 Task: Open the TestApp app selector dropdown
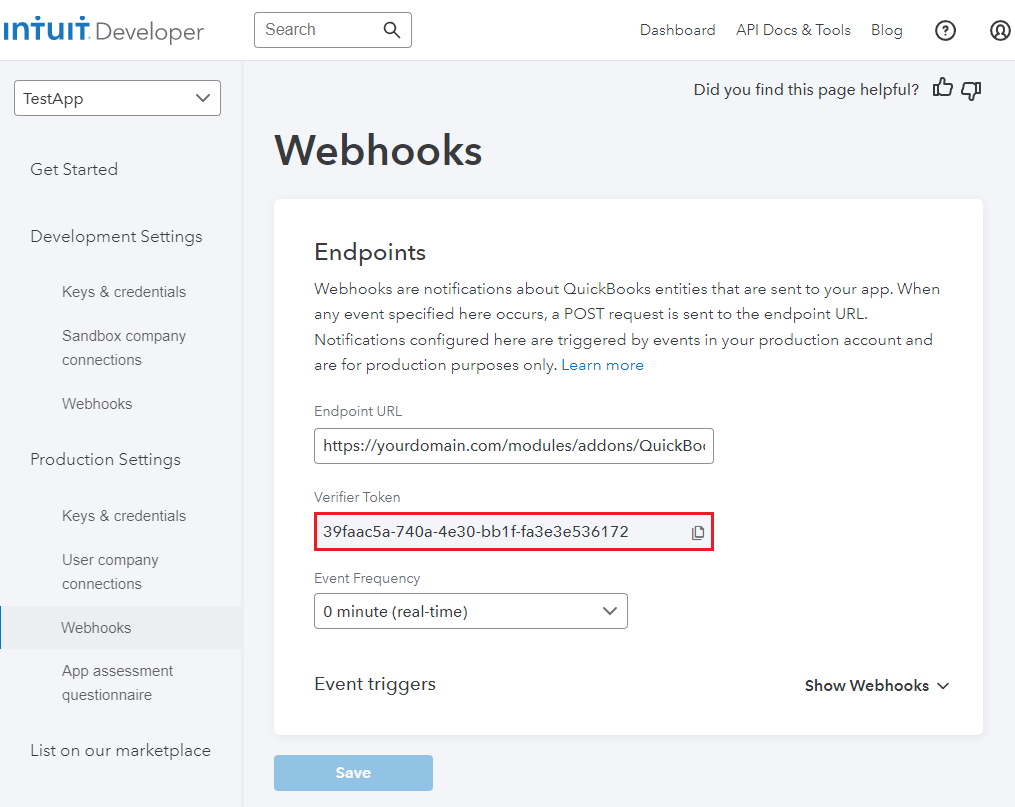coord(117,98)
